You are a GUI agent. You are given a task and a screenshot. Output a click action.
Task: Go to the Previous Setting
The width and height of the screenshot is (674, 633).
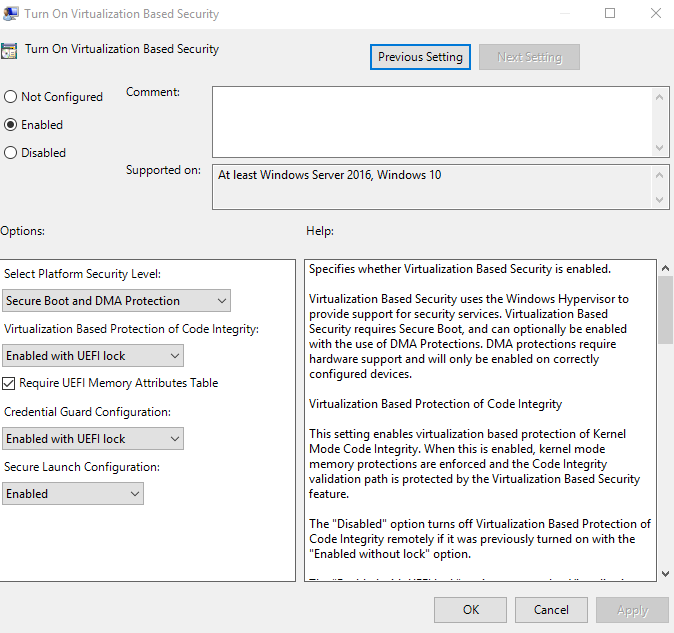point(420,57)
